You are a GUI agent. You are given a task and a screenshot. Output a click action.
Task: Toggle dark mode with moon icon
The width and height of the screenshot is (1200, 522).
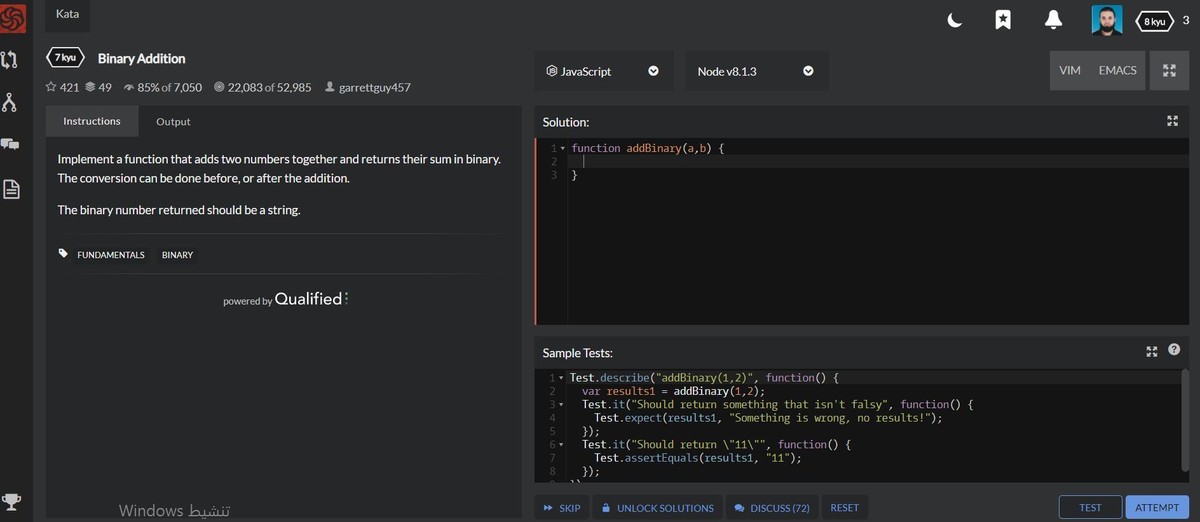point(955,20)
